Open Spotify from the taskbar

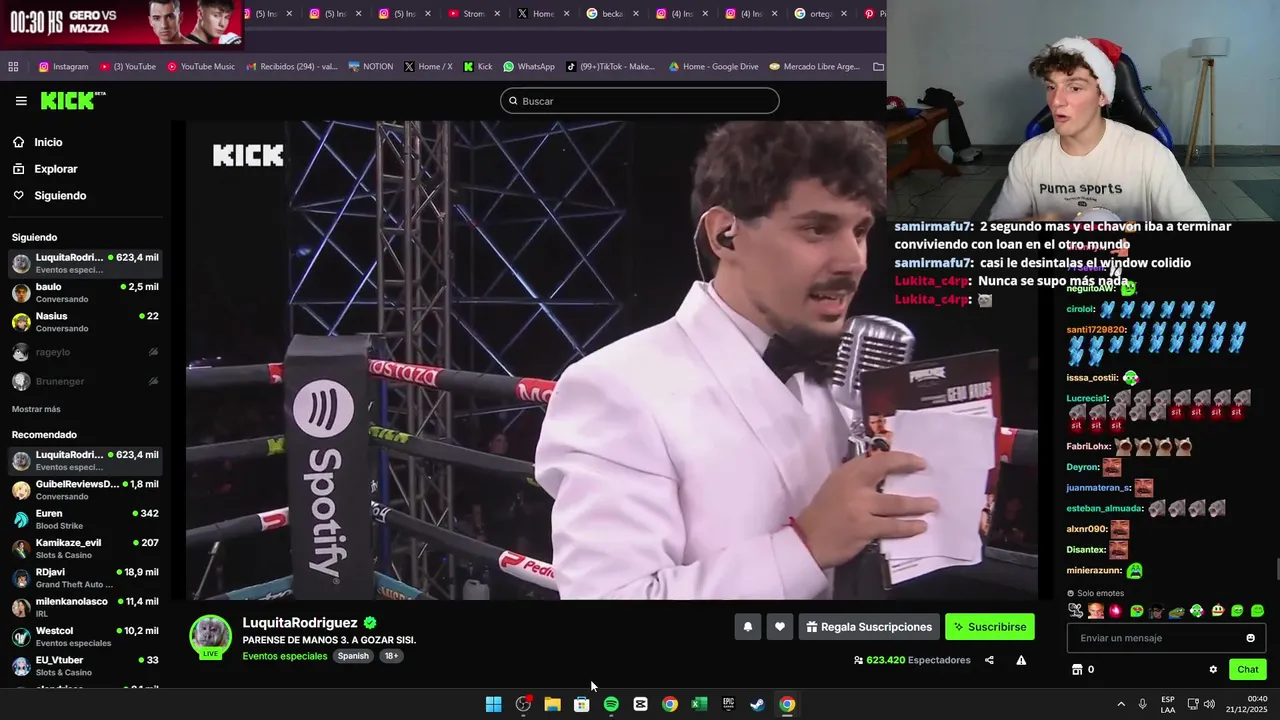pyautogui.click(x=611, y=704)
